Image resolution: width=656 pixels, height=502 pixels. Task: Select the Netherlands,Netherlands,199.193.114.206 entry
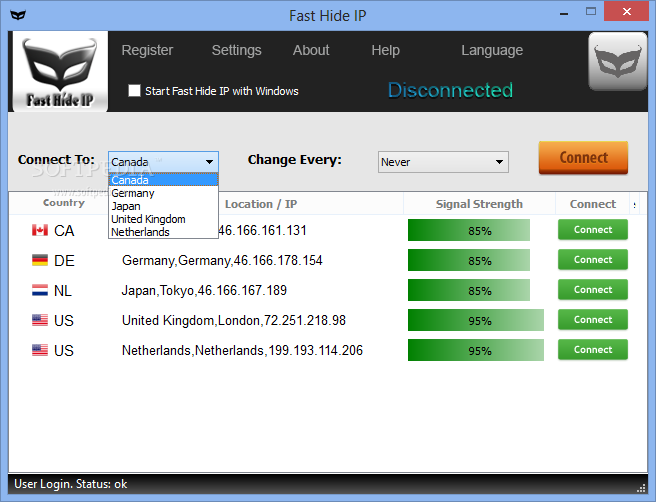(242, 350)
